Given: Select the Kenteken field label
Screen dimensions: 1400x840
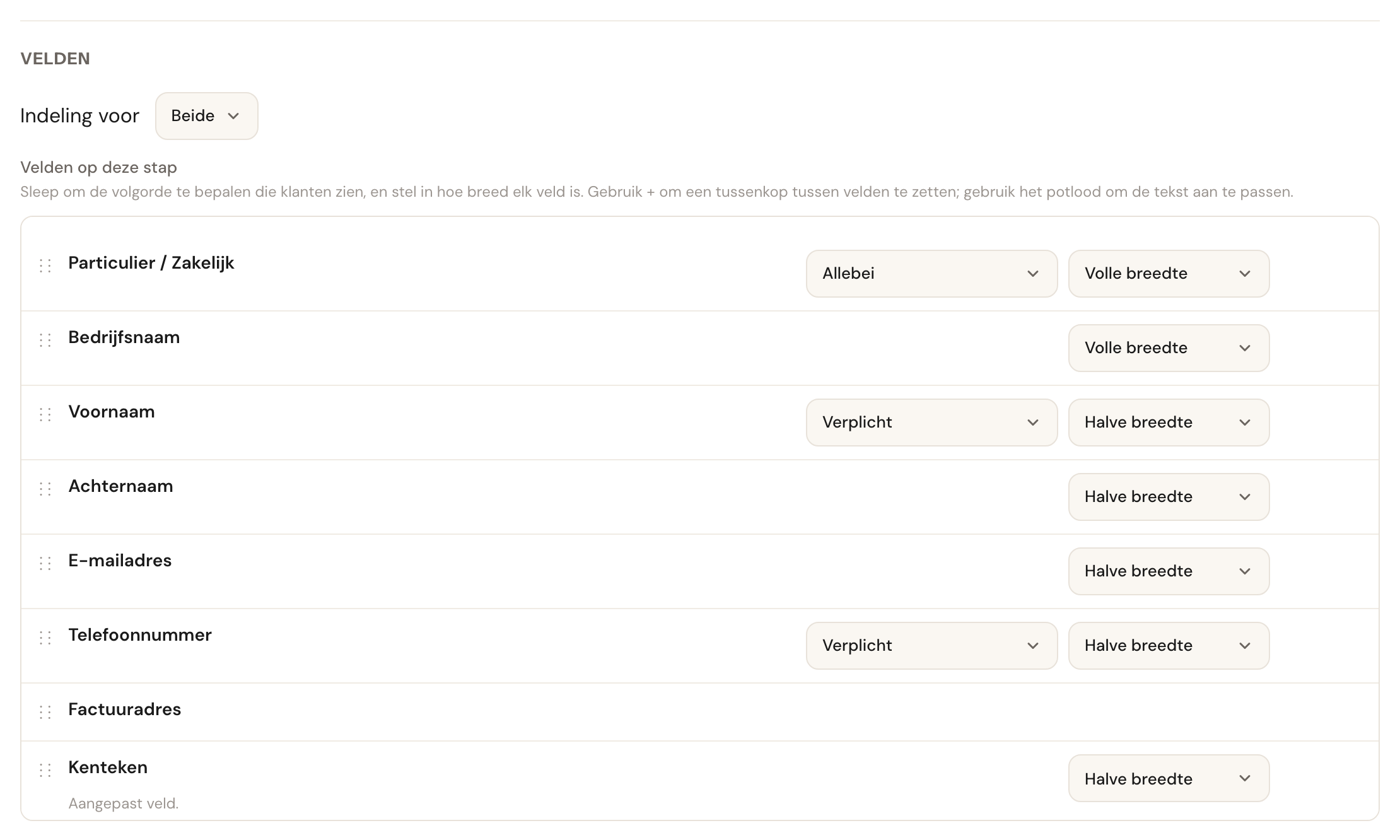Looking at the screenshot, I should pos(108,767).
